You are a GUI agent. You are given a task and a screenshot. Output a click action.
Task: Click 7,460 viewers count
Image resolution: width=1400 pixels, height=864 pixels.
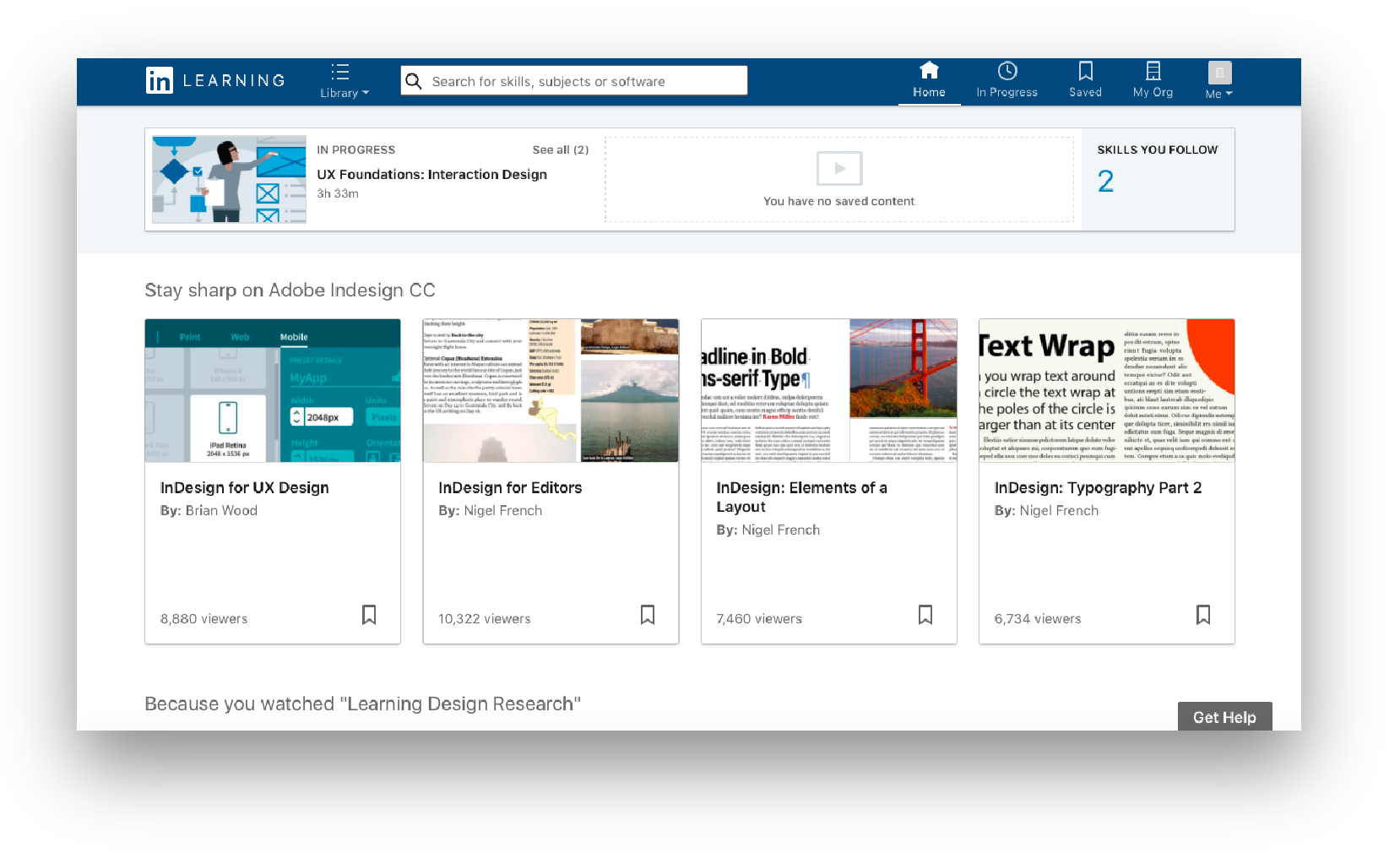pyautogui.click(x=759, y=618)
